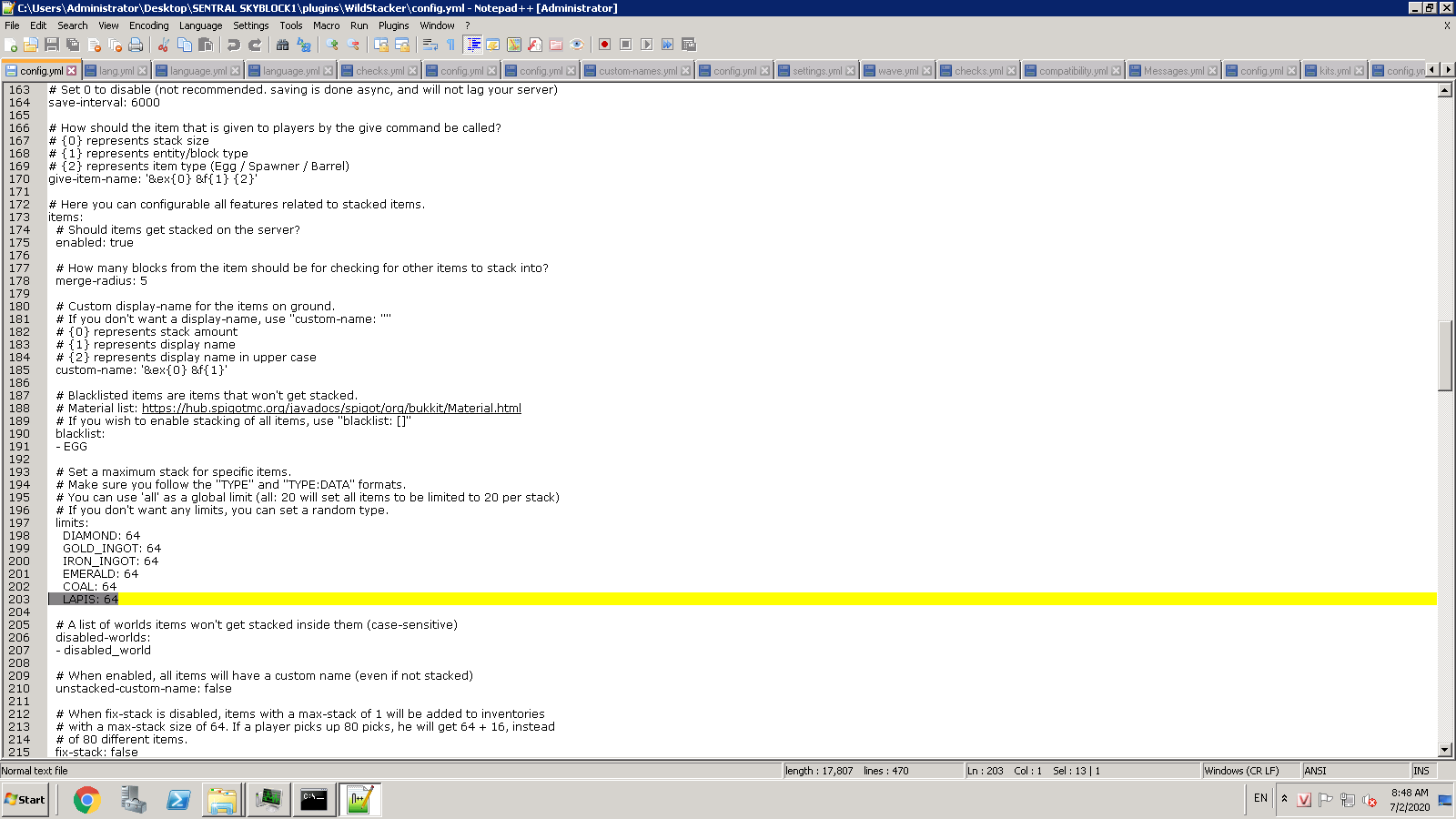Start macro recording with red dot icon
The image size is (1456, 819).
click(604, 45)
